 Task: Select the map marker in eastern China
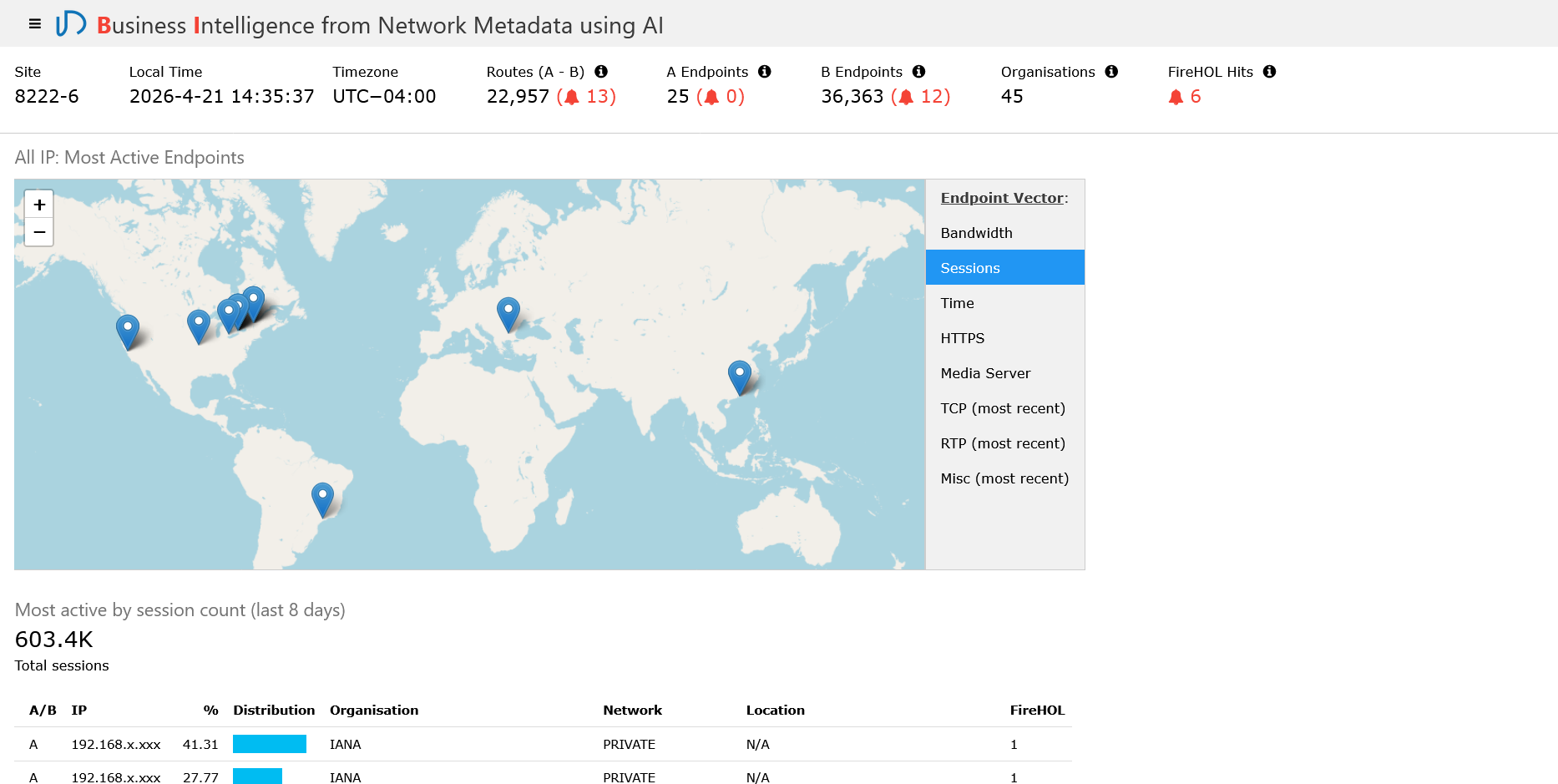click(x=740, y=377)
